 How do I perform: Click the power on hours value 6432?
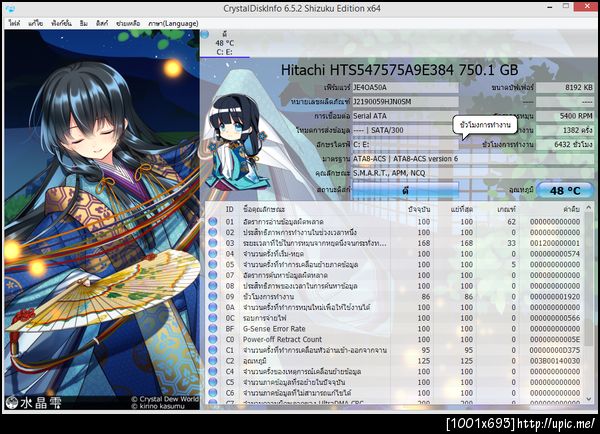click(565, 144)
